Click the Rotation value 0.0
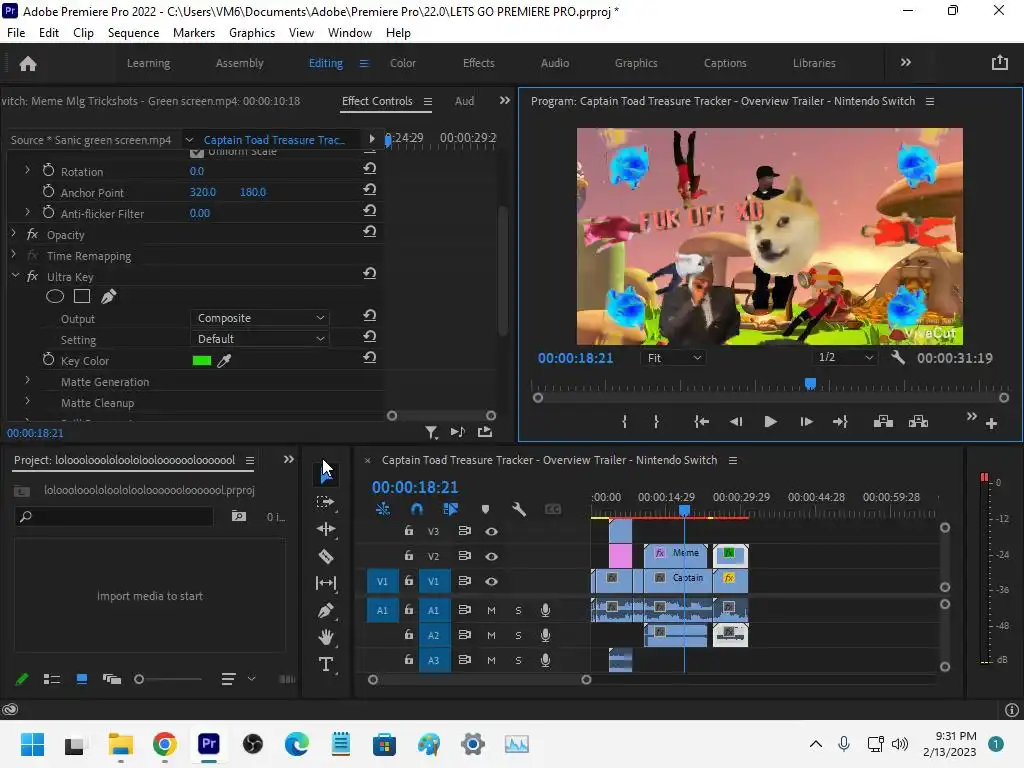This screenshot has width=1024, height=768. [197, 171]
